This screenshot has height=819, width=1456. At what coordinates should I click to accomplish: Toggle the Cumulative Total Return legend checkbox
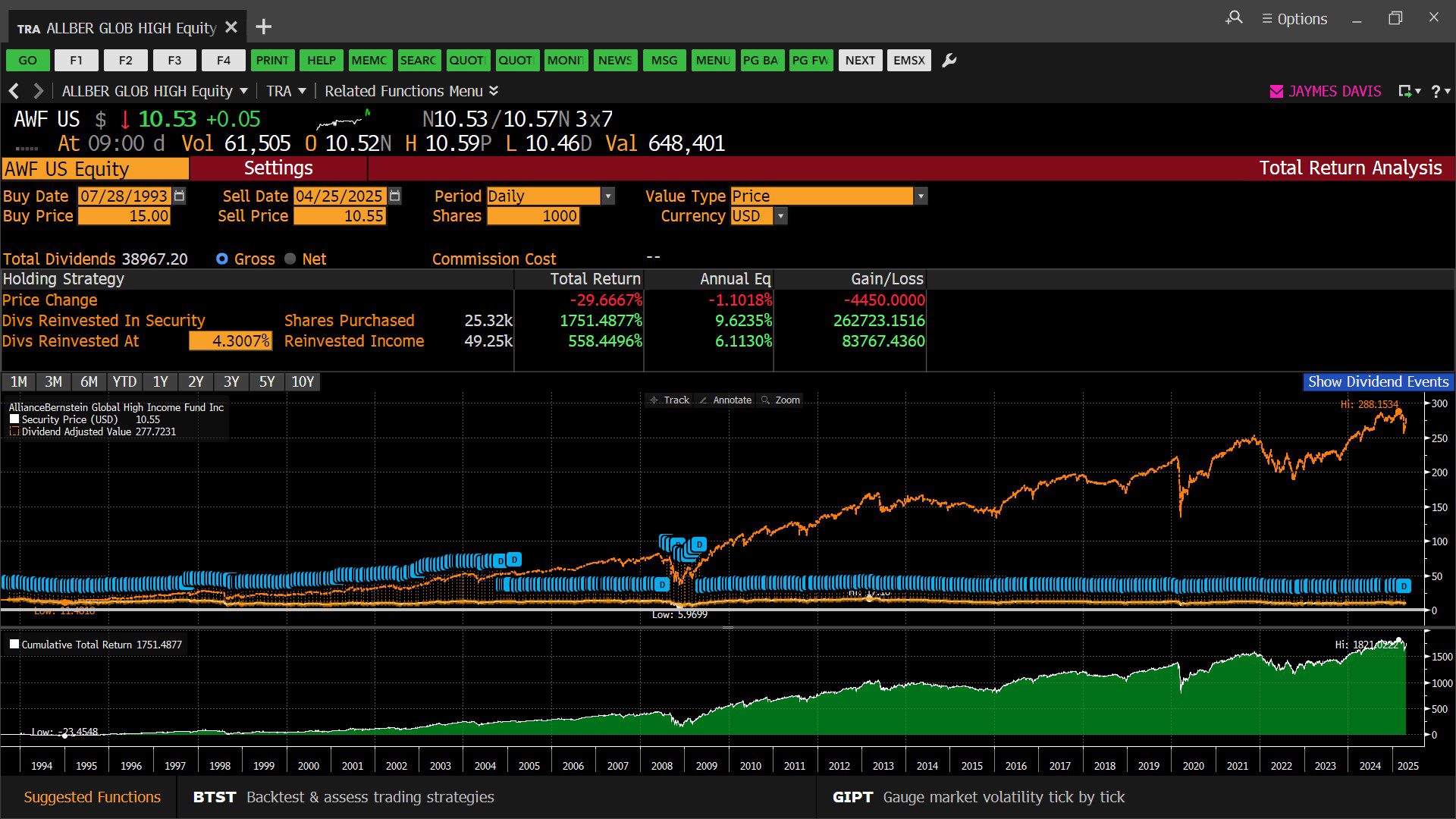14,645
